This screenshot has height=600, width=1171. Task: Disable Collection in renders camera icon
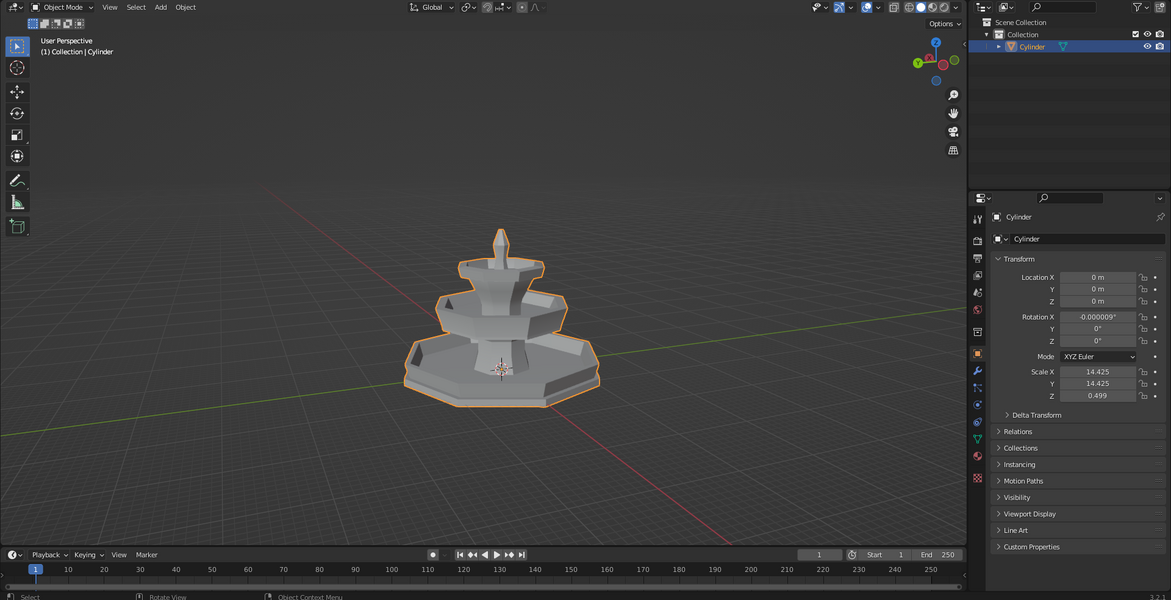coord(1160,34)
